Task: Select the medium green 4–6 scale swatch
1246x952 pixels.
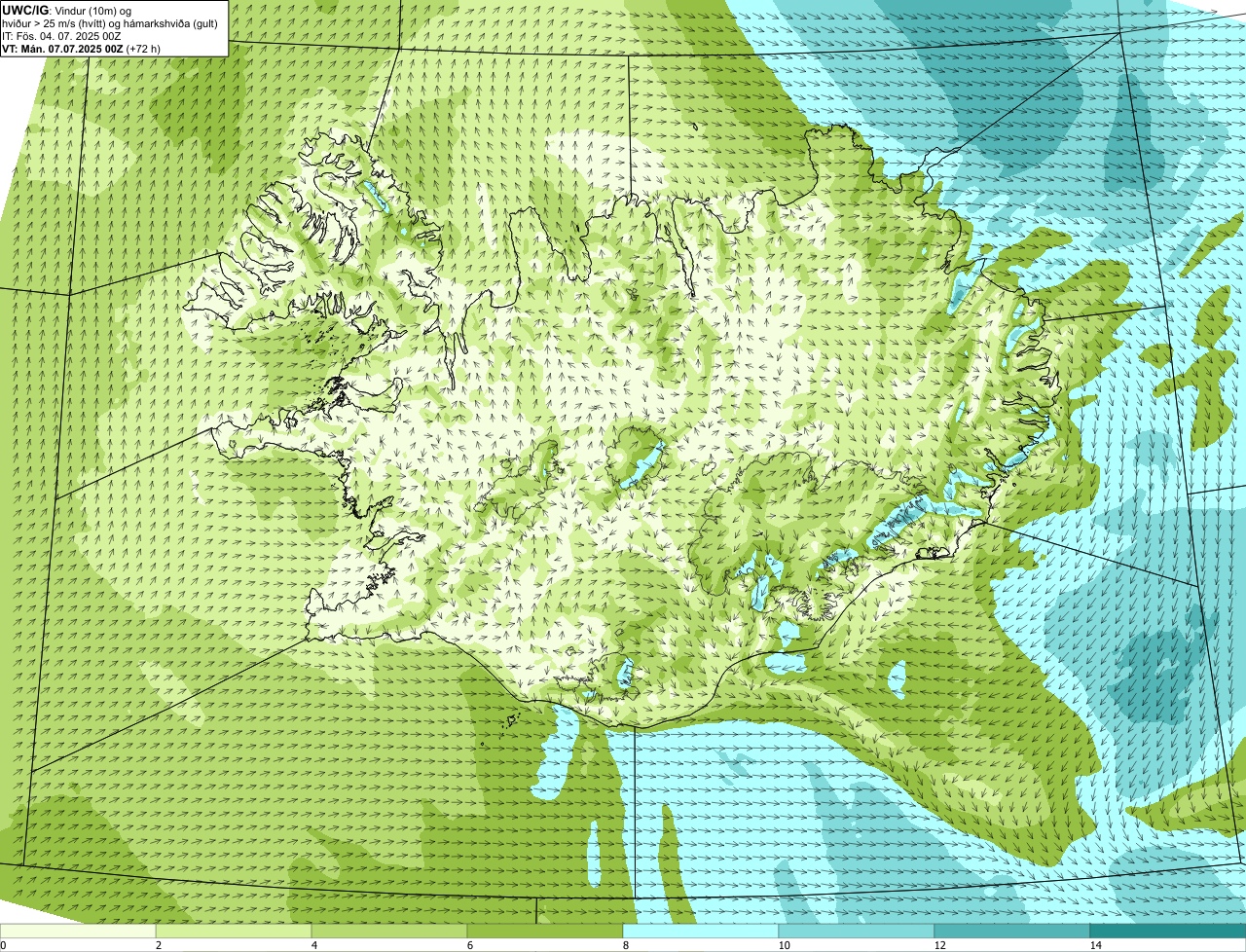Action: coord(389,931)
